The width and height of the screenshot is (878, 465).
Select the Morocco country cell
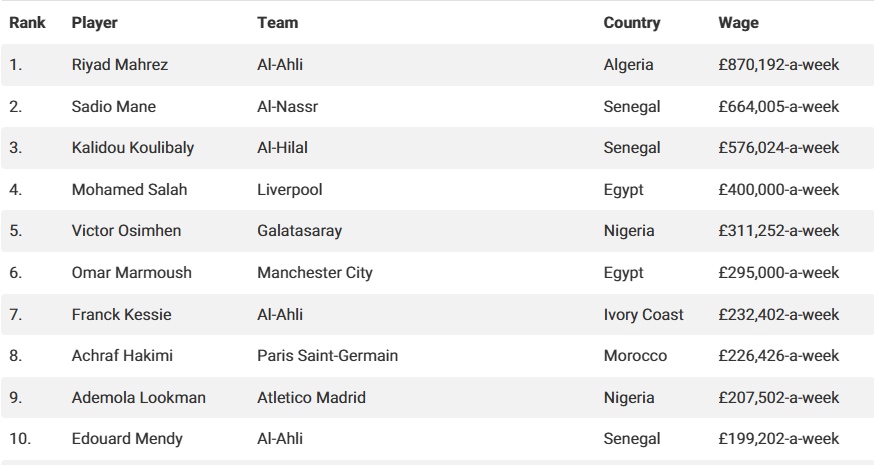tap(633, 356)
